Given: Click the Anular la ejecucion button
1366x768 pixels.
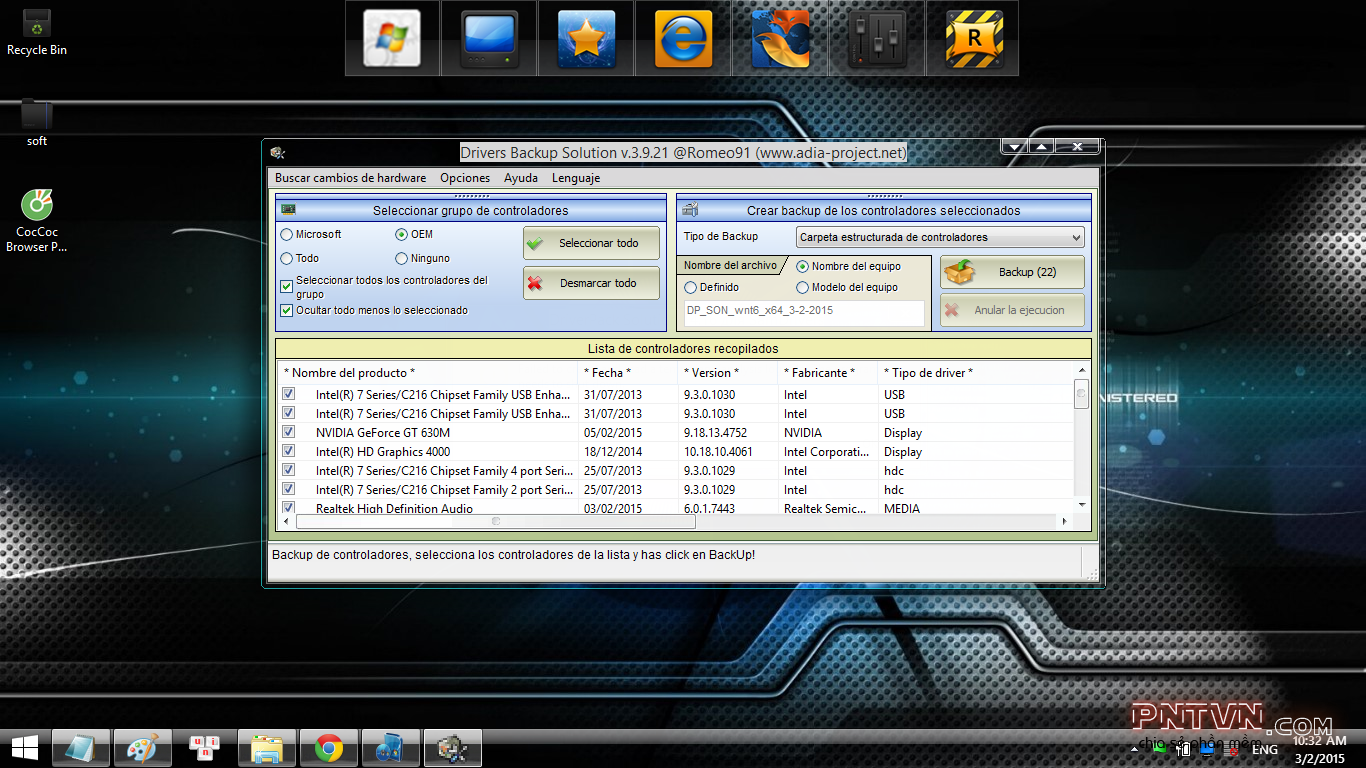Looking at the screenshot, I should 1012,310.
